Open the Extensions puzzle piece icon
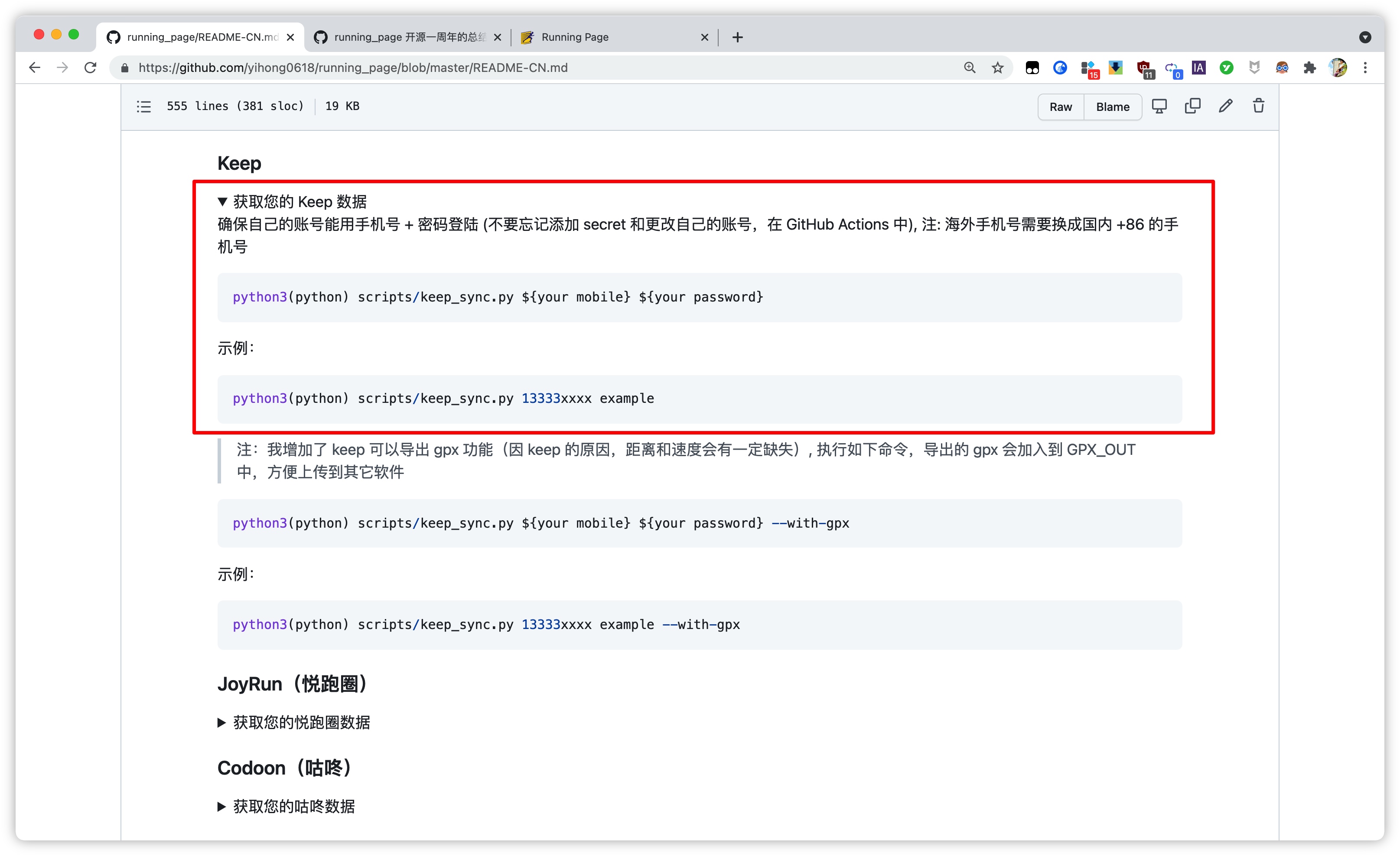Image resolution: width=1400 pixels, height=856 pixels. (x=1310, y=68)
